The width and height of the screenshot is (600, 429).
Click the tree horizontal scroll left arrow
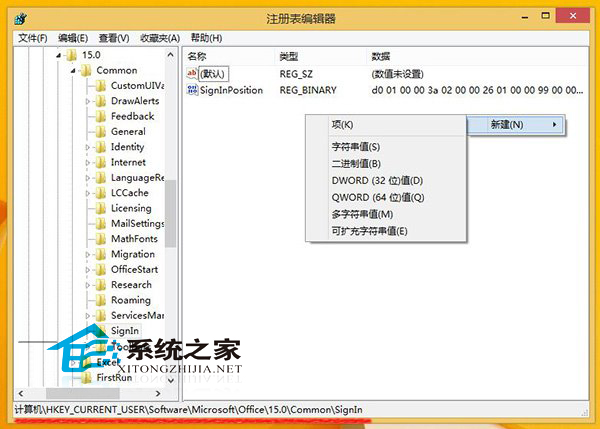tap(21, 393)
